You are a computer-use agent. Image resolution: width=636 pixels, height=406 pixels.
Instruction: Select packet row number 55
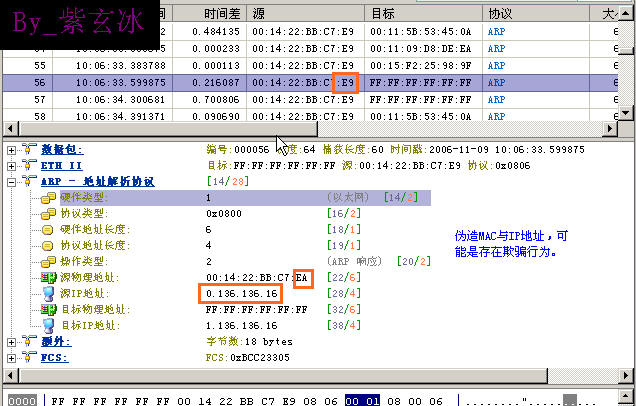[x=310, y=66]
